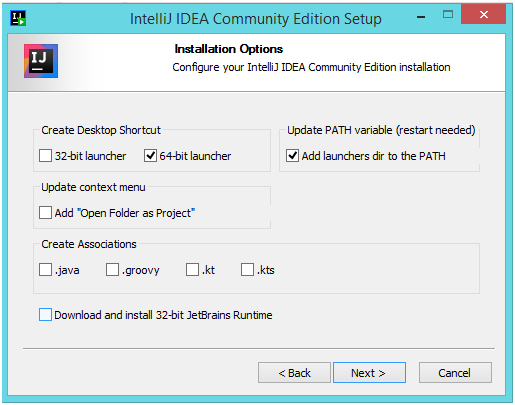The width and height of the screenshot is (515, 405).
Task: Go back with the < Back button
Action: (x=294, y=373)
